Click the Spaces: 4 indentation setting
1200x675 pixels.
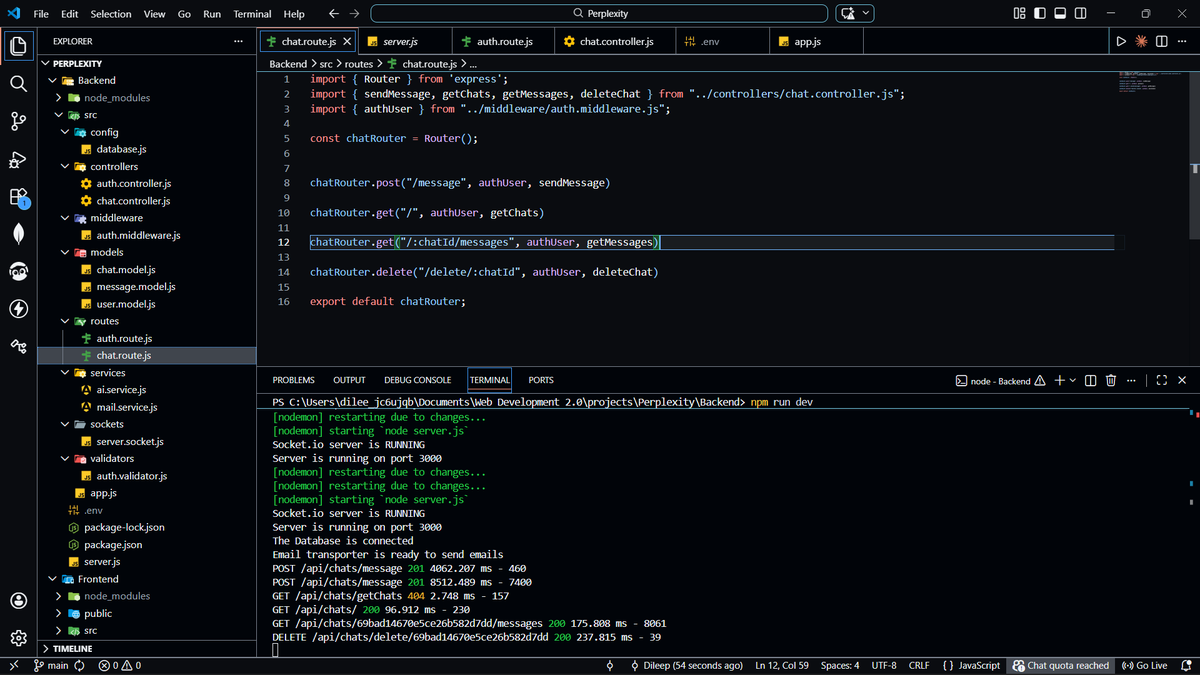[840, 665]
